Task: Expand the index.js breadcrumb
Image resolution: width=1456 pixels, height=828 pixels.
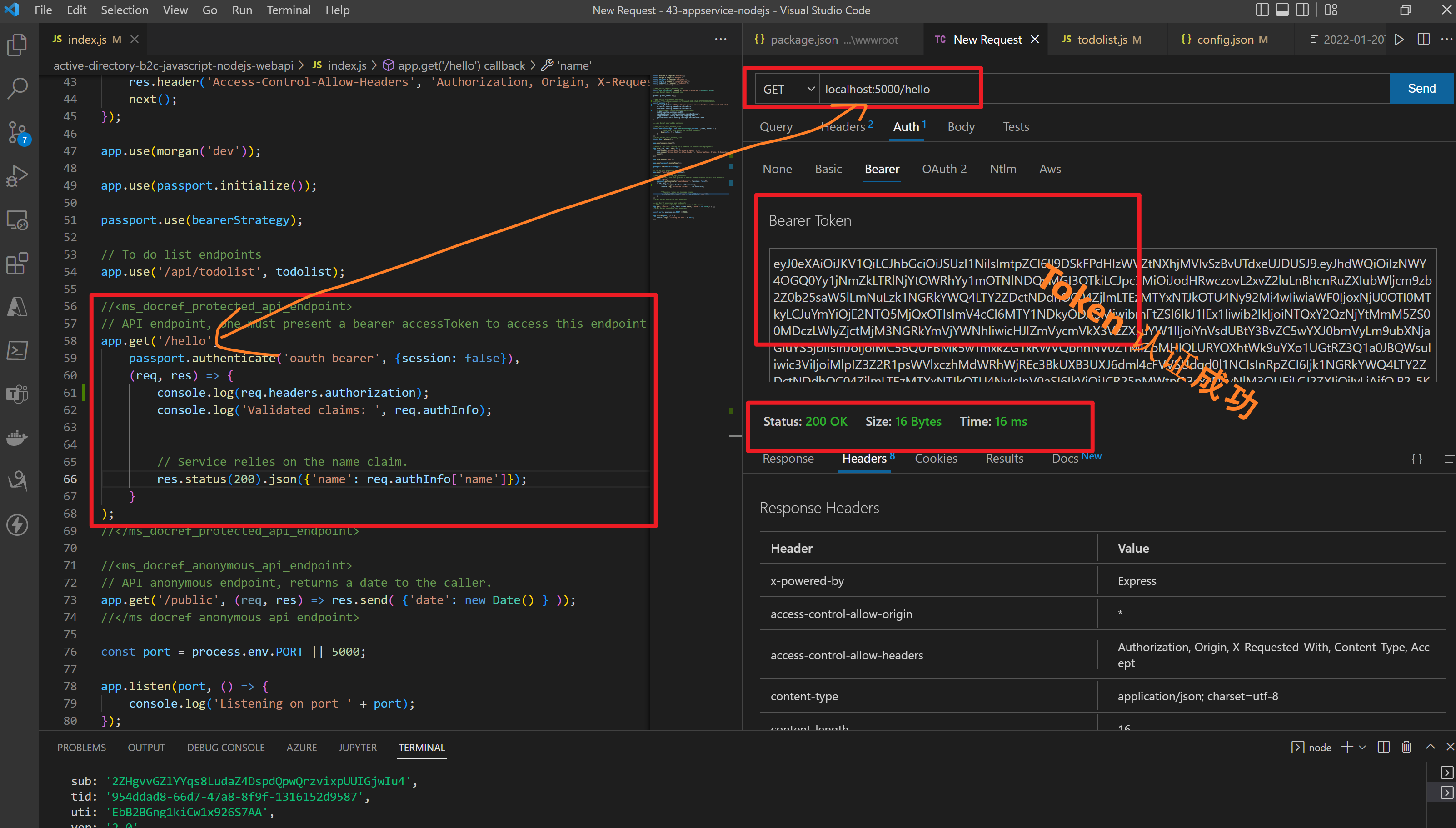Action: click(x=339, y=65)
